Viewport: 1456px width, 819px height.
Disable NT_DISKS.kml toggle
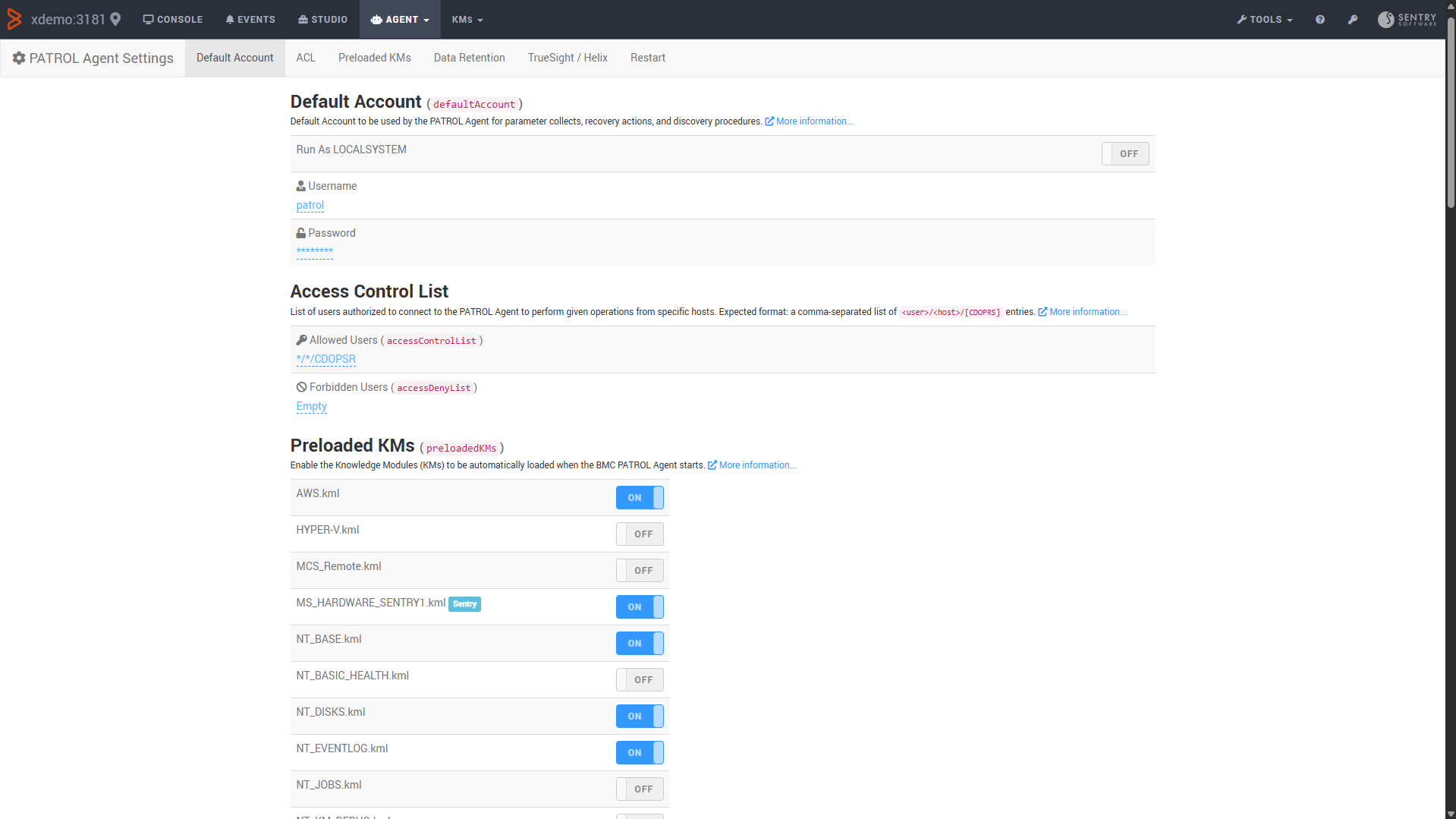click(x=640, y=717)
